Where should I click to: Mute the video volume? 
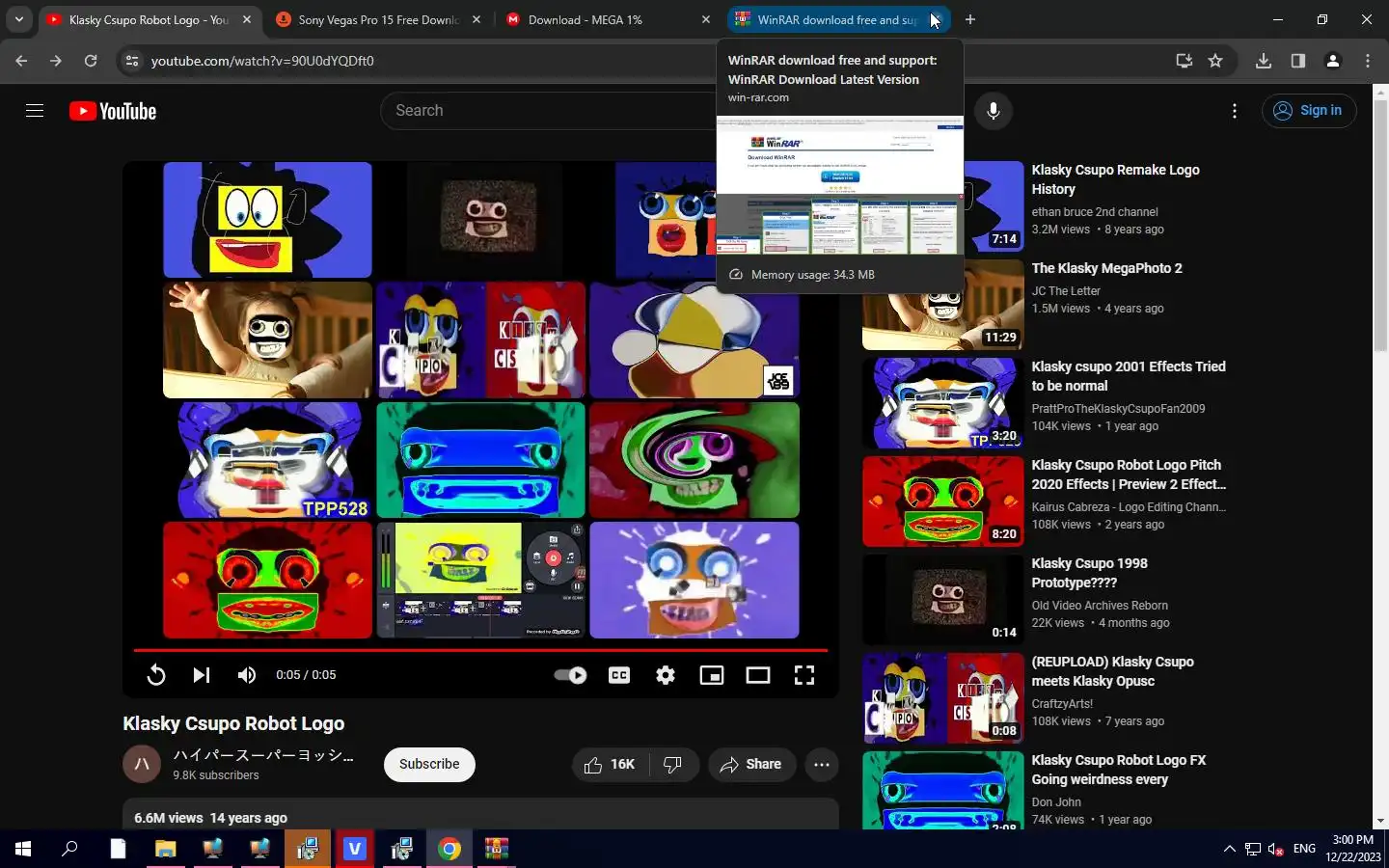coord(247,675)
